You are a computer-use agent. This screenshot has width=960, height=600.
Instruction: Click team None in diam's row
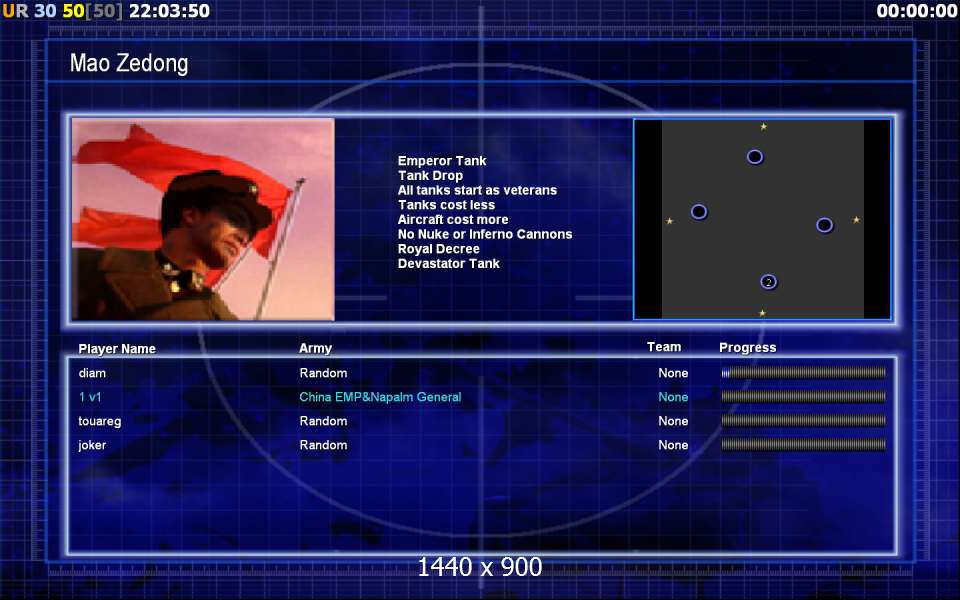673,373
